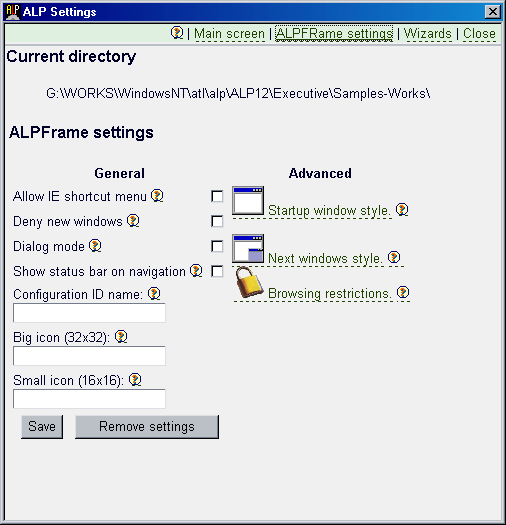Toggle the Dialog mode checkbox
The height and width of the screenshot is (525, 506).
tap(217, 246)
